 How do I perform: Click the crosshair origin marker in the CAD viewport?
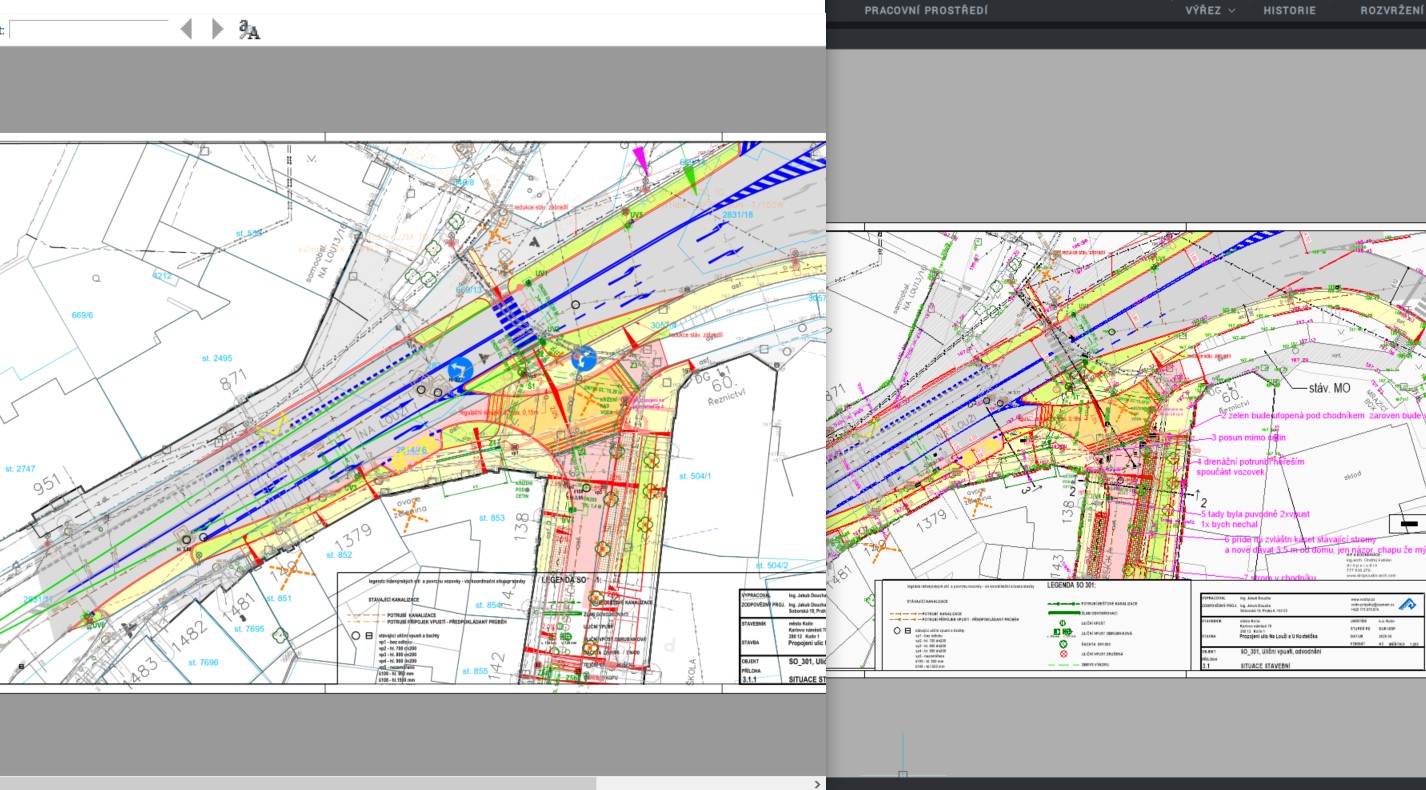pyautogui.click(x=903, y=774)
